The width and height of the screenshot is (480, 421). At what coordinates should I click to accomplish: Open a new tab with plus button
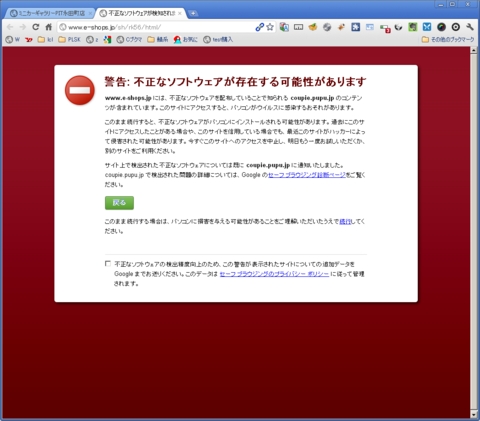(193, 13)
